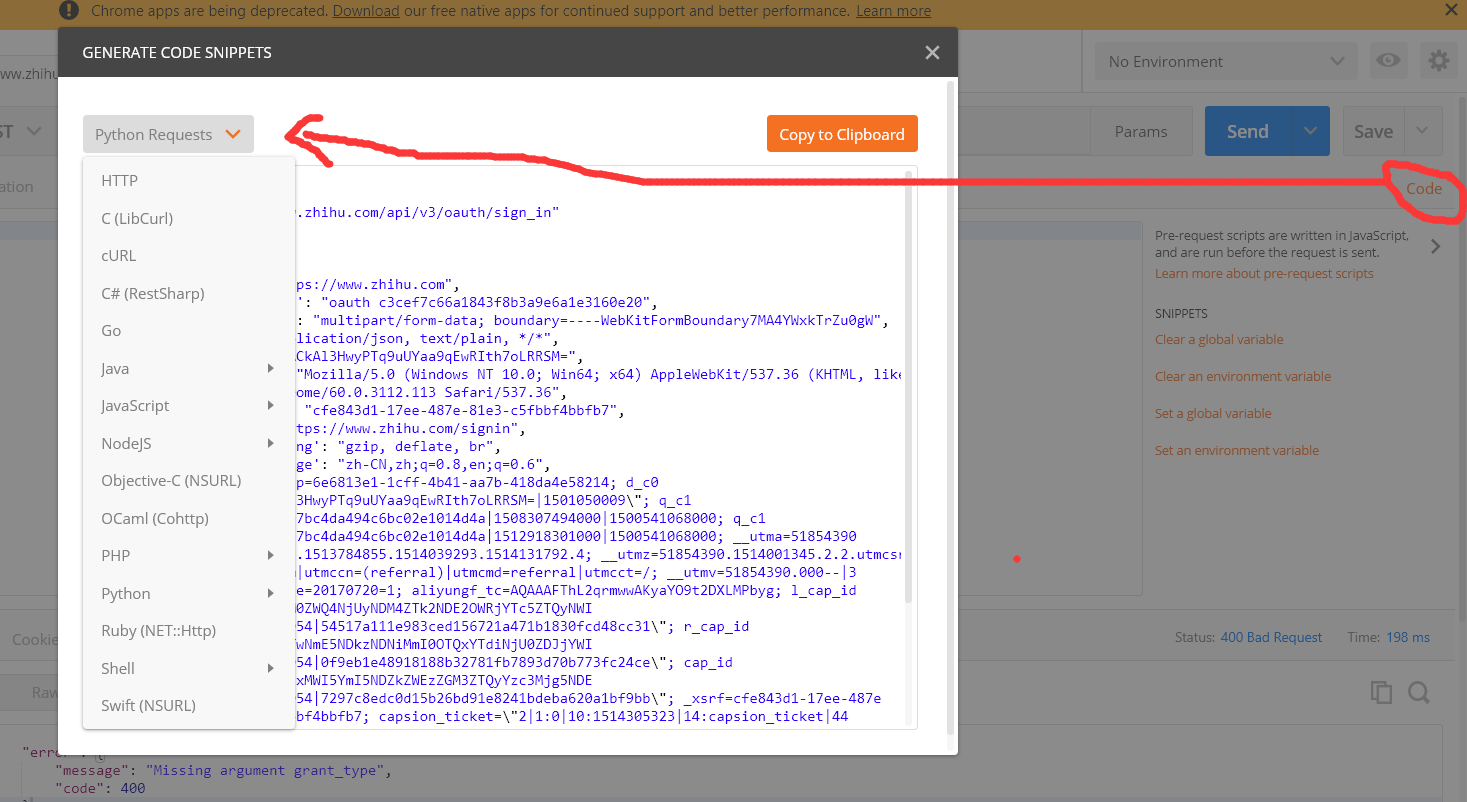Copy the response body icon
This screenshot has height=802, width=1467.
click(1381, 692)
